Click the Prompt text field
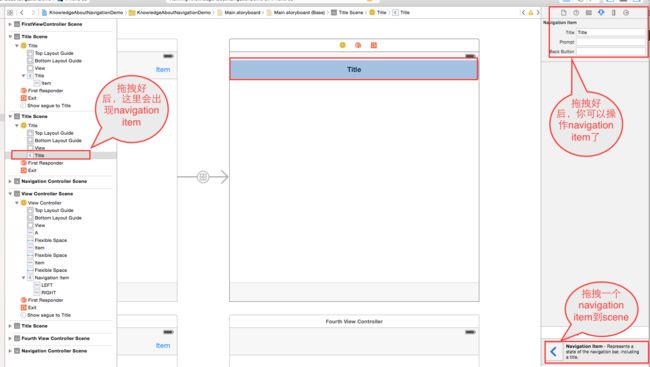The width and height of the screenshot is (650, 367). pyautogui.click(x=610, y=42)
